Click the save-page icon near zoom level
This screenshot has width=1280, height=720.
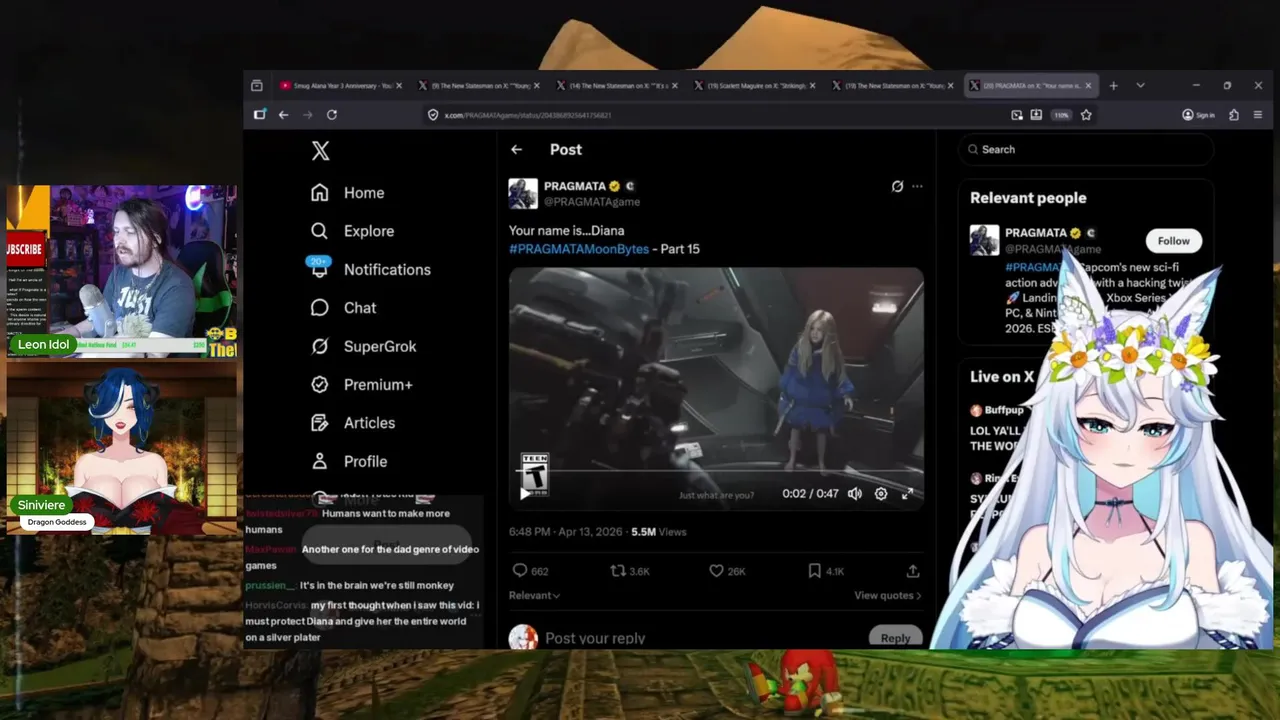click(x=1036, y=115)
